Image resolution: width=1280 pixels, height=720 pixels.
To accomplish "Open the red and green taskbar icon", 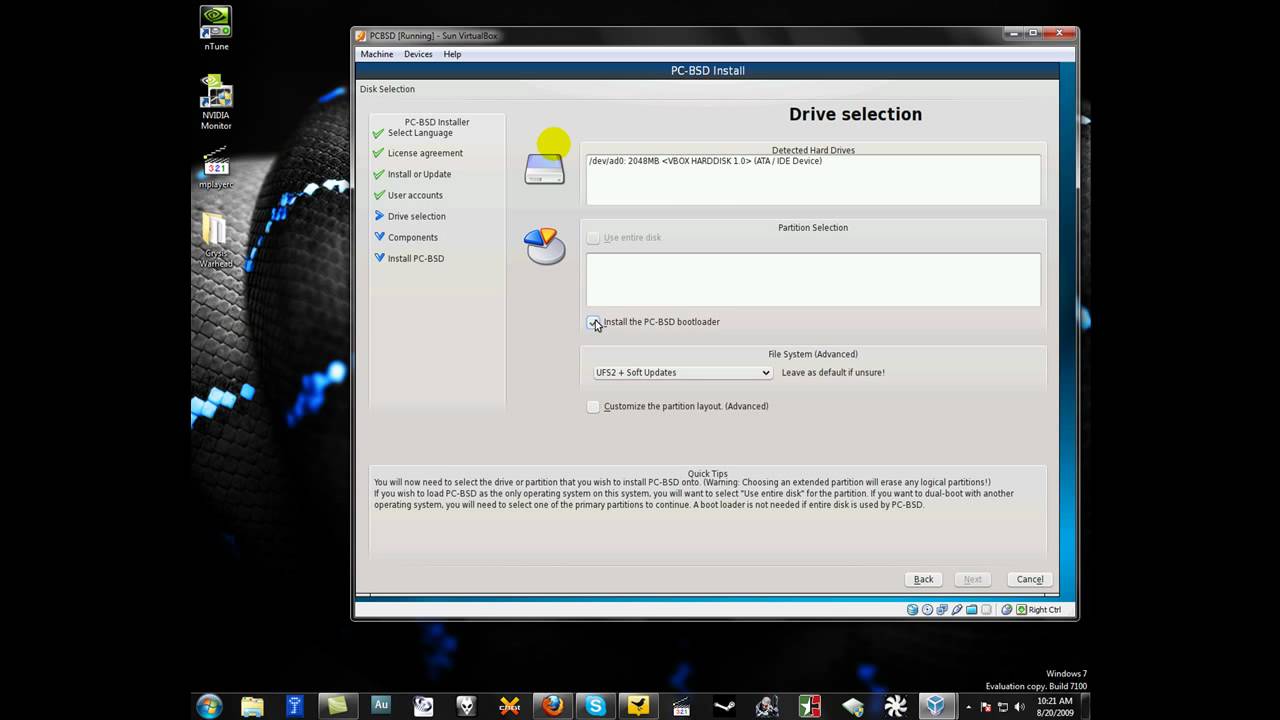I will click(x=810, y=706).
